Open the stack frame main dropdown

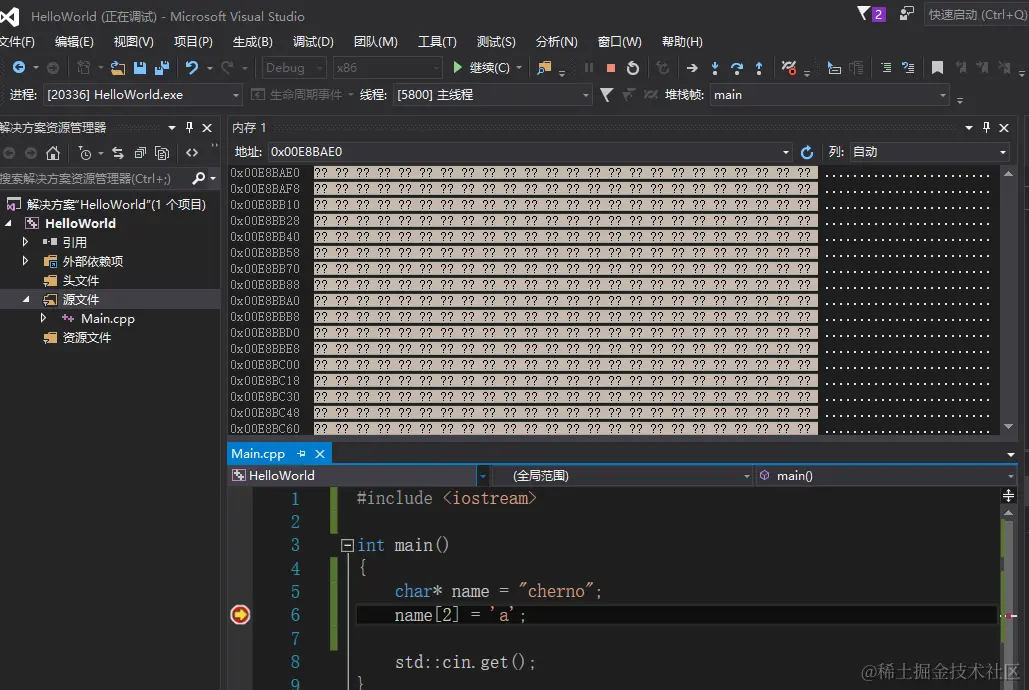tap(942, 95)
